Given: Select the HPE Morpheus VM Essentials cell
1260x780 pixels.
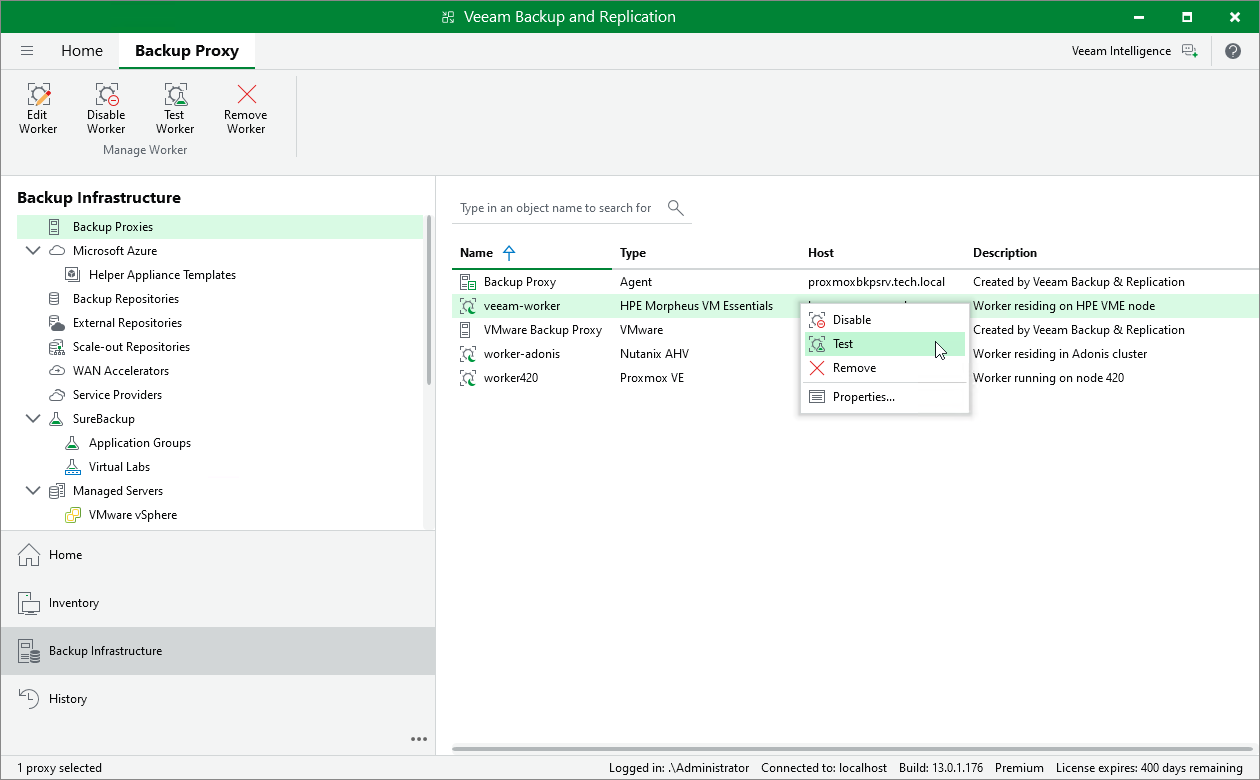Looking at the screenshot, I should [696, 306].
